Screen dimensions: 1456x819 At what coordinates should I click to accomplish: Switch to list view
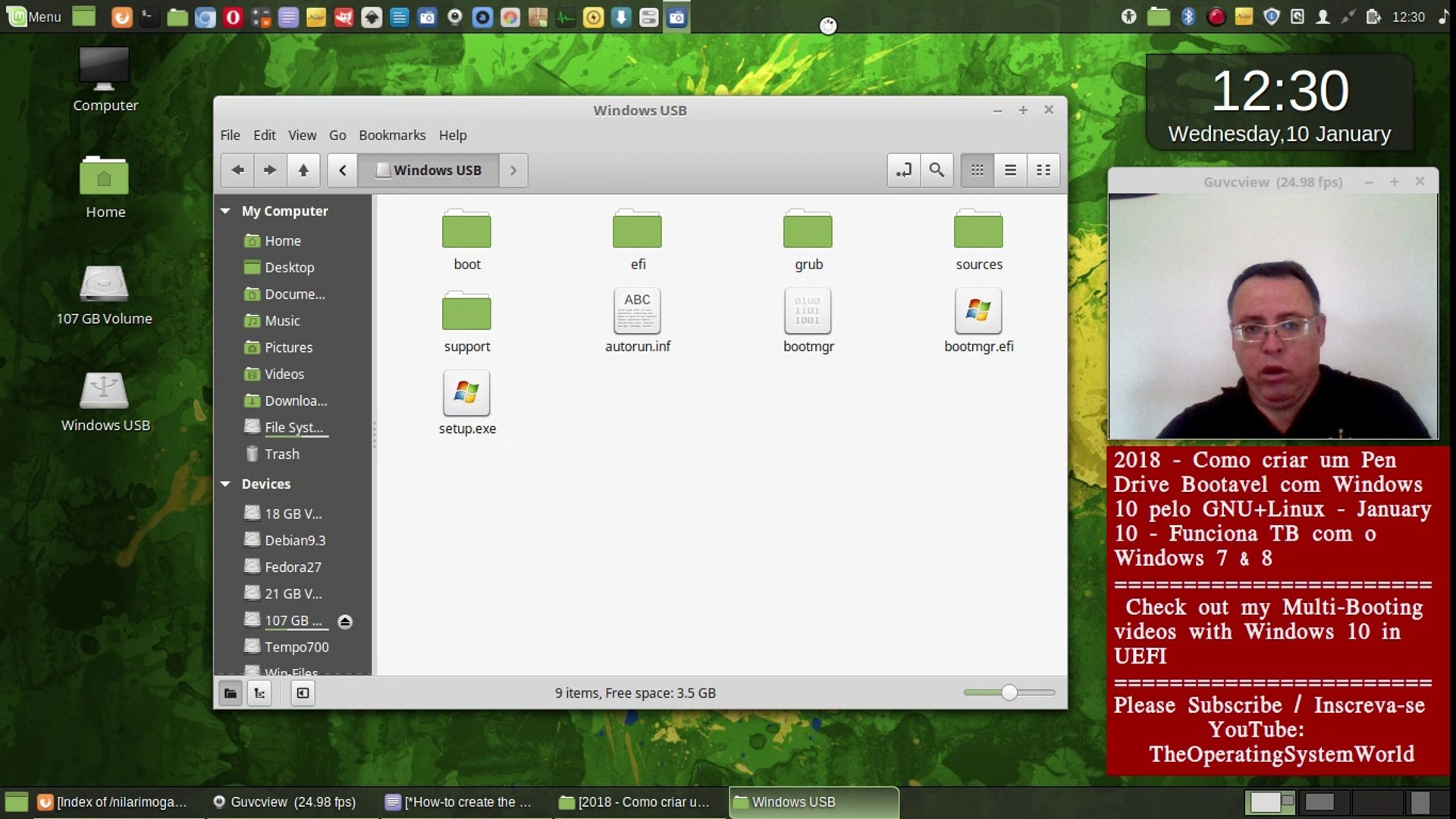(1010, 170)
